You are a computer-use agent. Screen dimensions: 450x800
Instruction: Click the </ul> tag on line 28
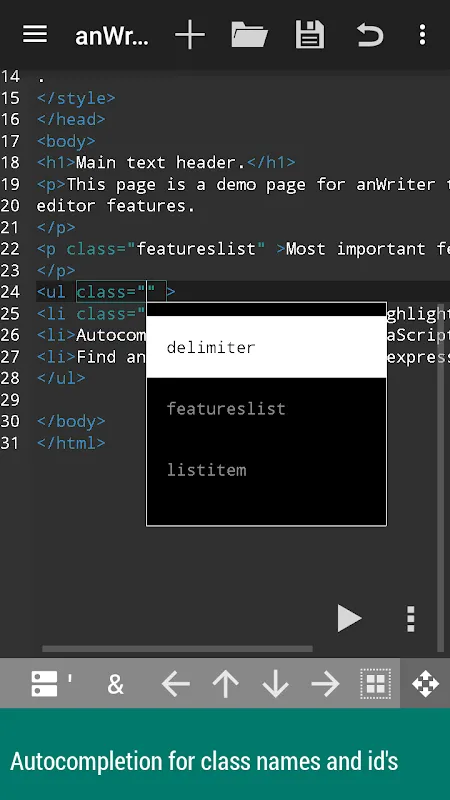click(61, 378)
